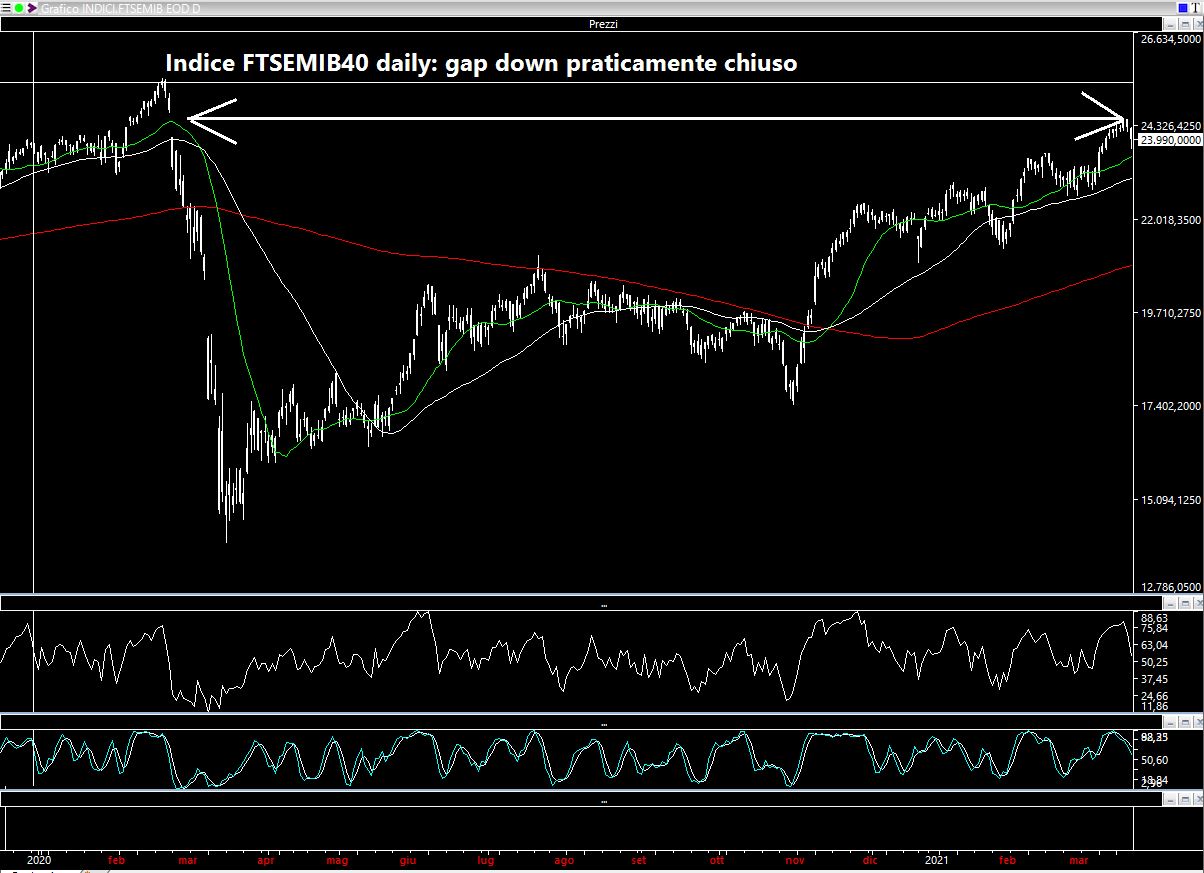Maximize the indicator panel with the 88,63 scale

point(1185,604)
